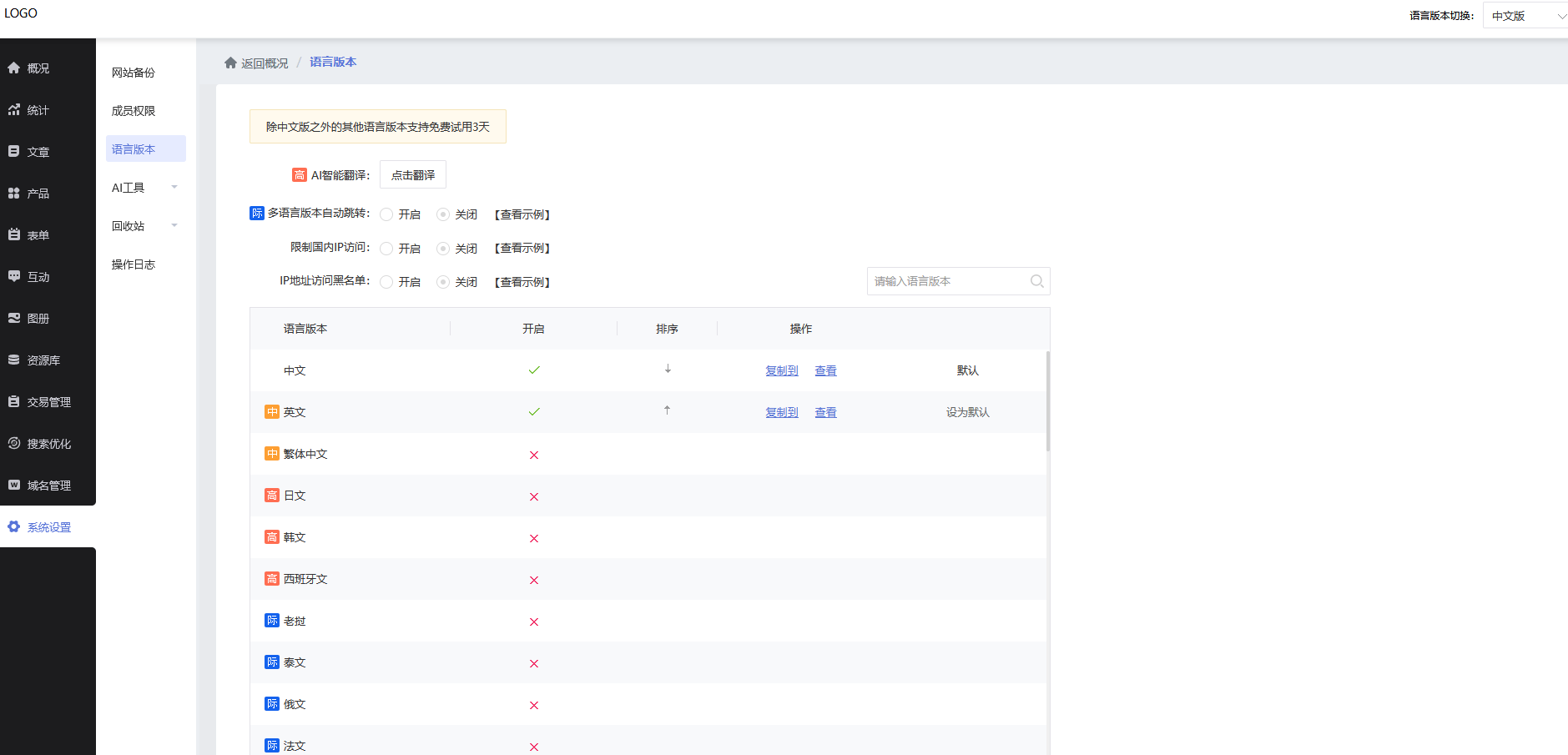Click the search magnifier icon in language search box
The image size is (1568, 755).
pyautogui.click(x=1036, y=281)
